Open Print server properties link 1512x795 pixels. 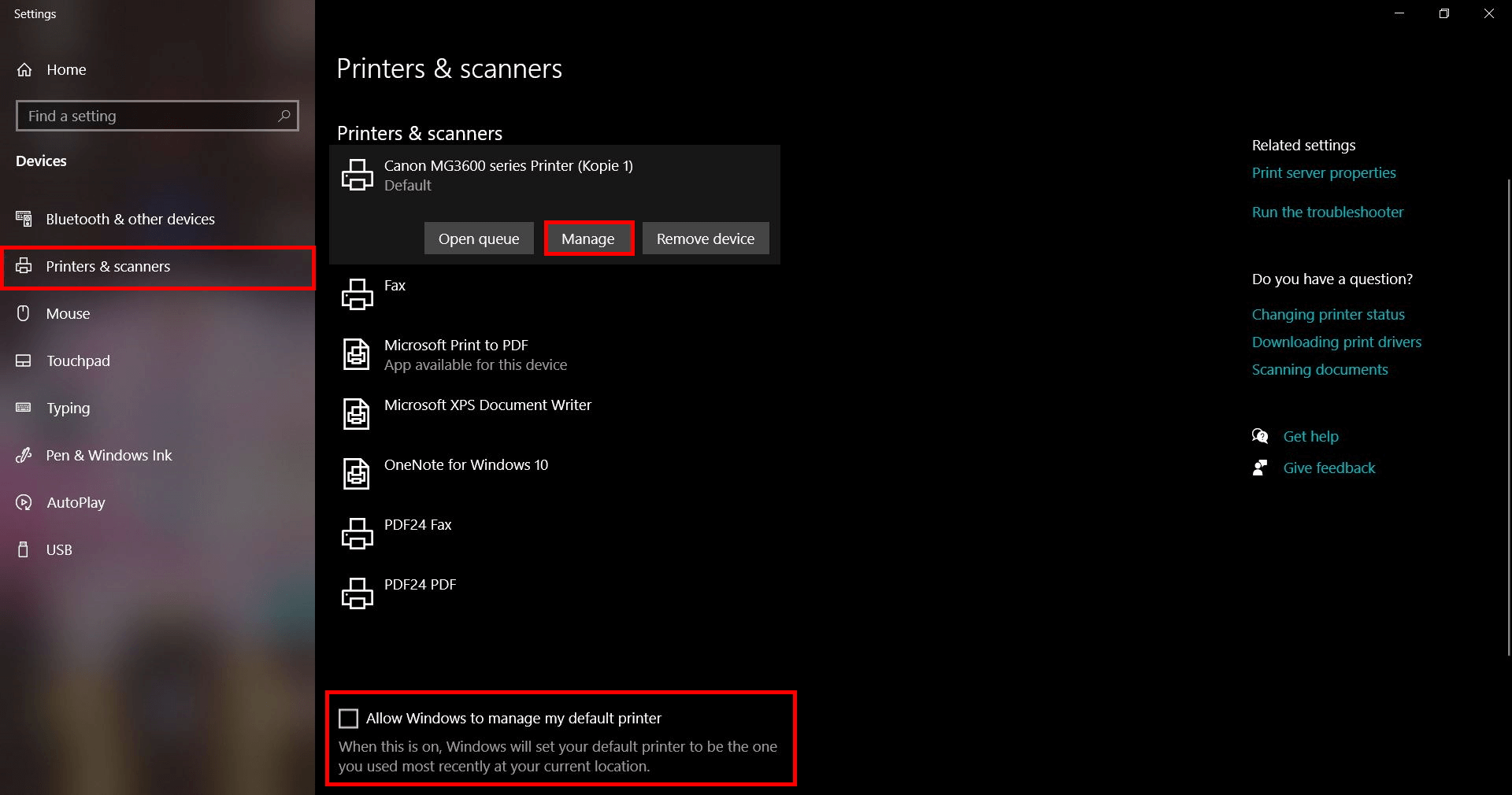click(x=1323, y=173)
